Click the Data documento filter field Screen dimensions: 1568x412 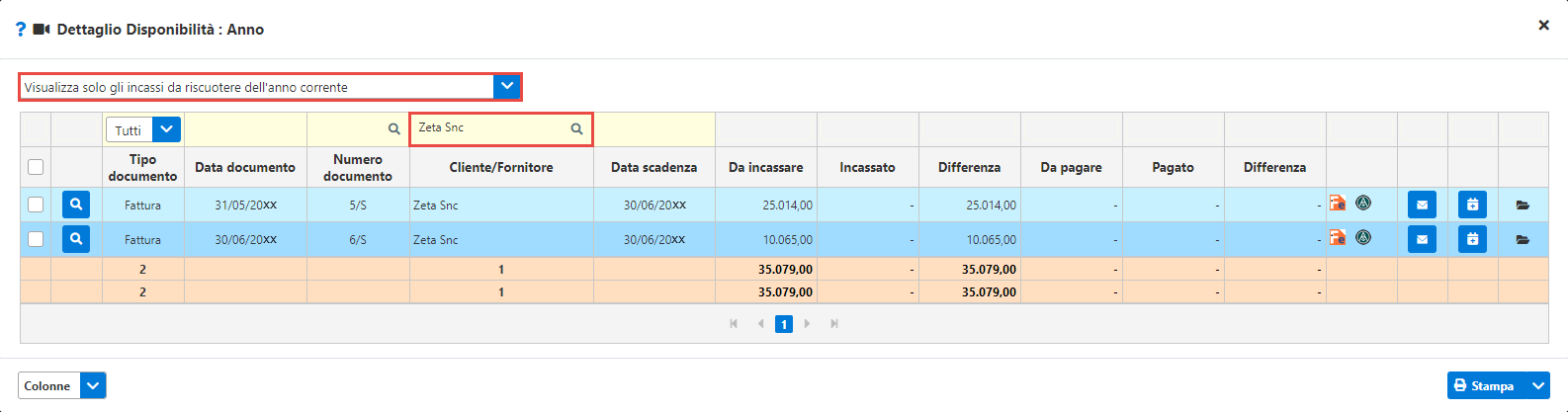point(245,129)
